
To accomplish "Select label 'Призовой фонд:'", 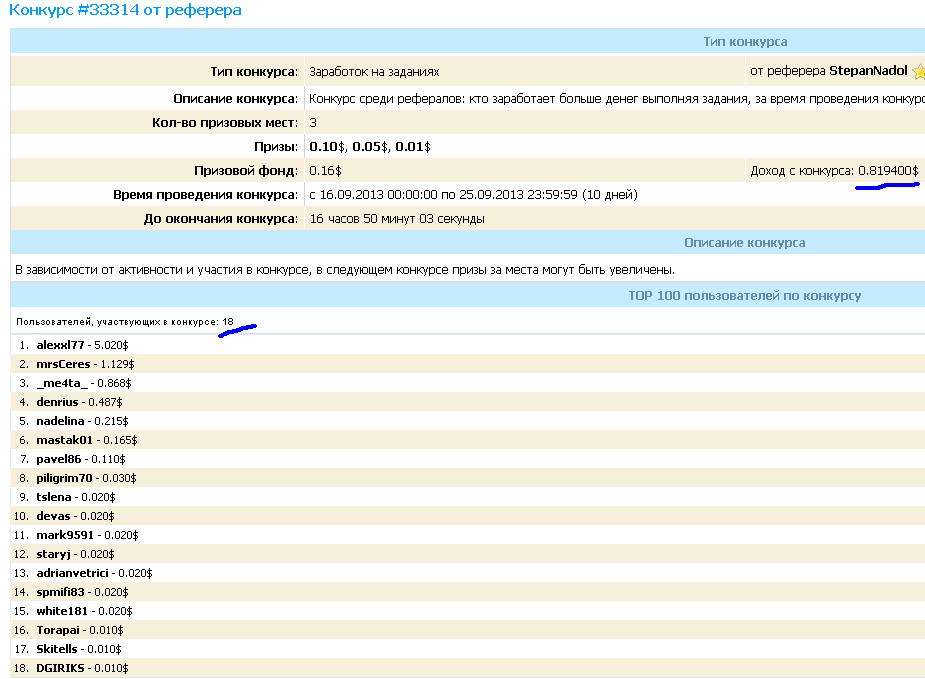I will pyautogui.click(x=246, y=170).
